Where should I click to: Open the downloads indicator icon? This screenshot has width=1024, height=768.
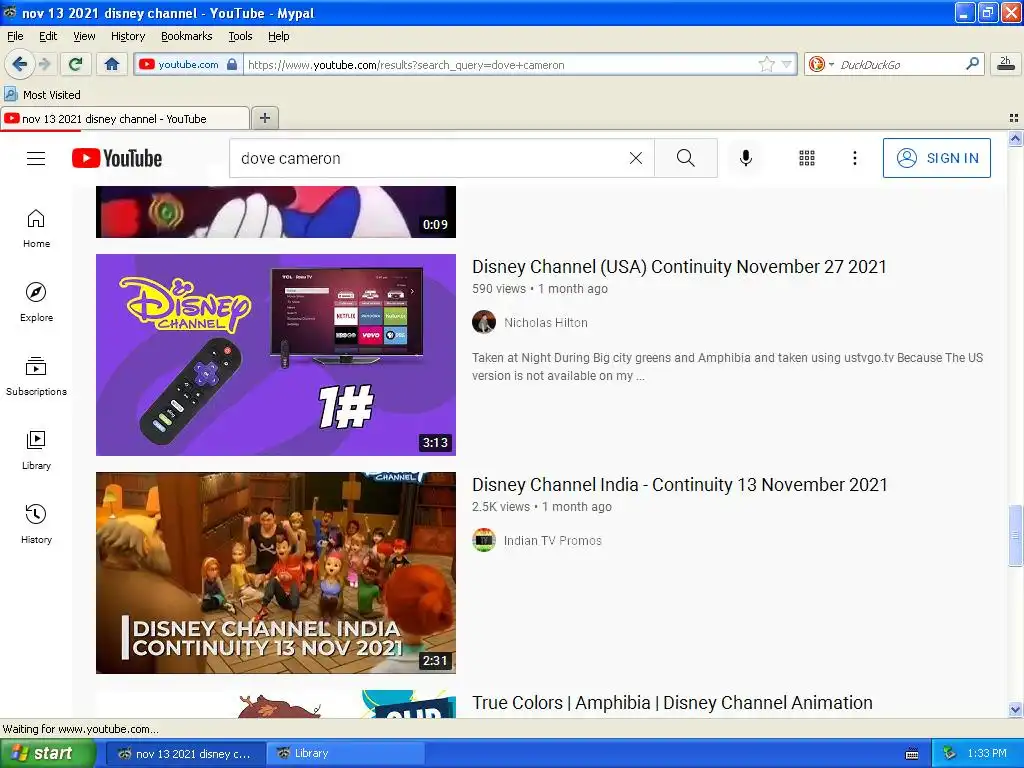(x=1005, y=64)
